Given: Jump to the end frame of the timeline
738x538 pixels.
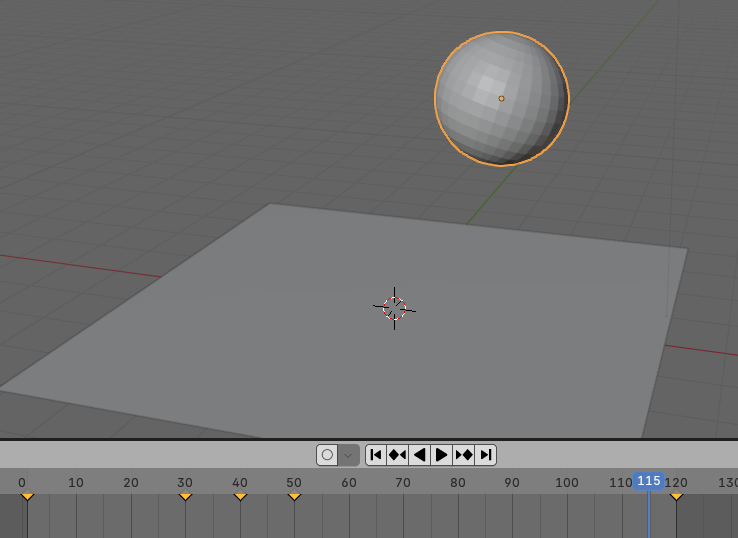Looking at the screenshot, I should click(x=485, y=455).
